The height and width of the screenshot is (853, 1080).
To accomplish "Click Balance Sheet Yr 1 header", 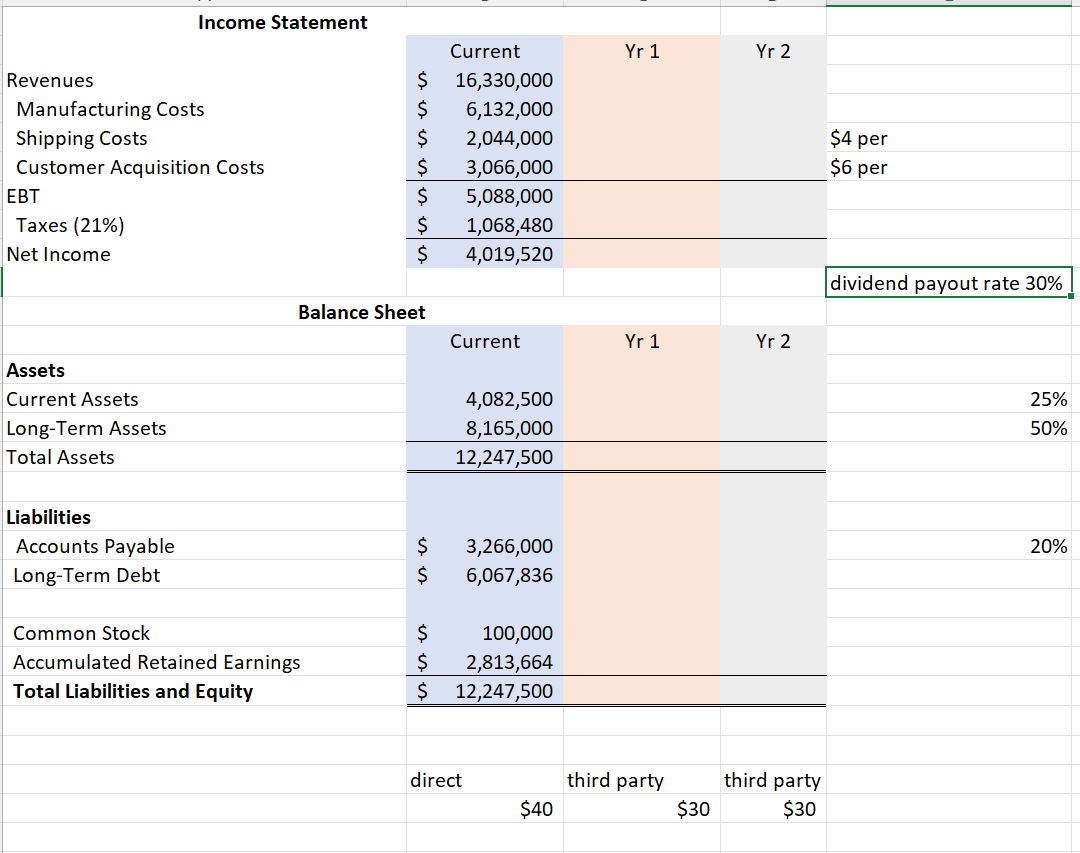I will [642, 341].
